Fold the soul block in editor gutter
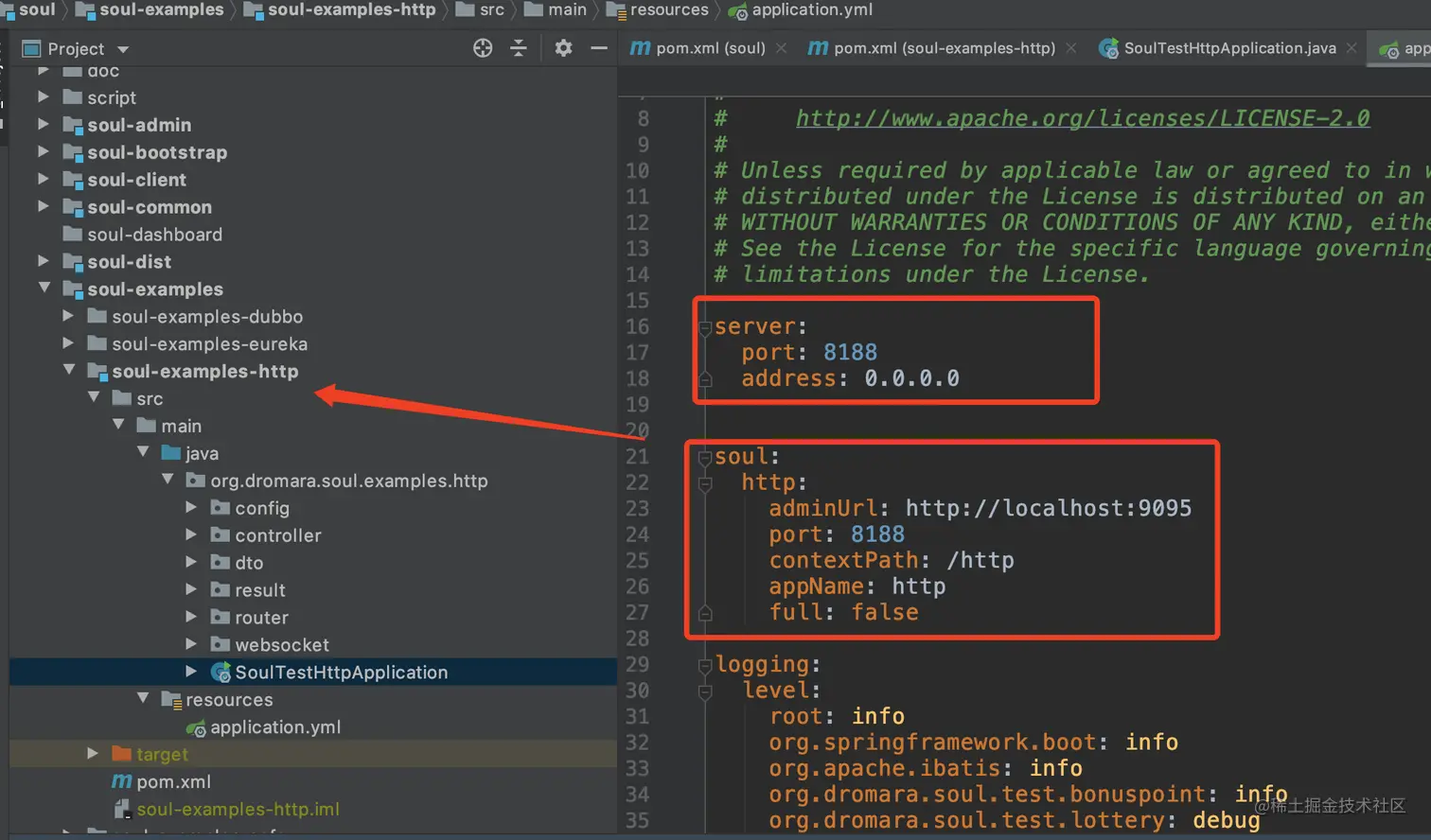Image resolution: width=1431 pixels, height=840 pixels. coord(705,458)
